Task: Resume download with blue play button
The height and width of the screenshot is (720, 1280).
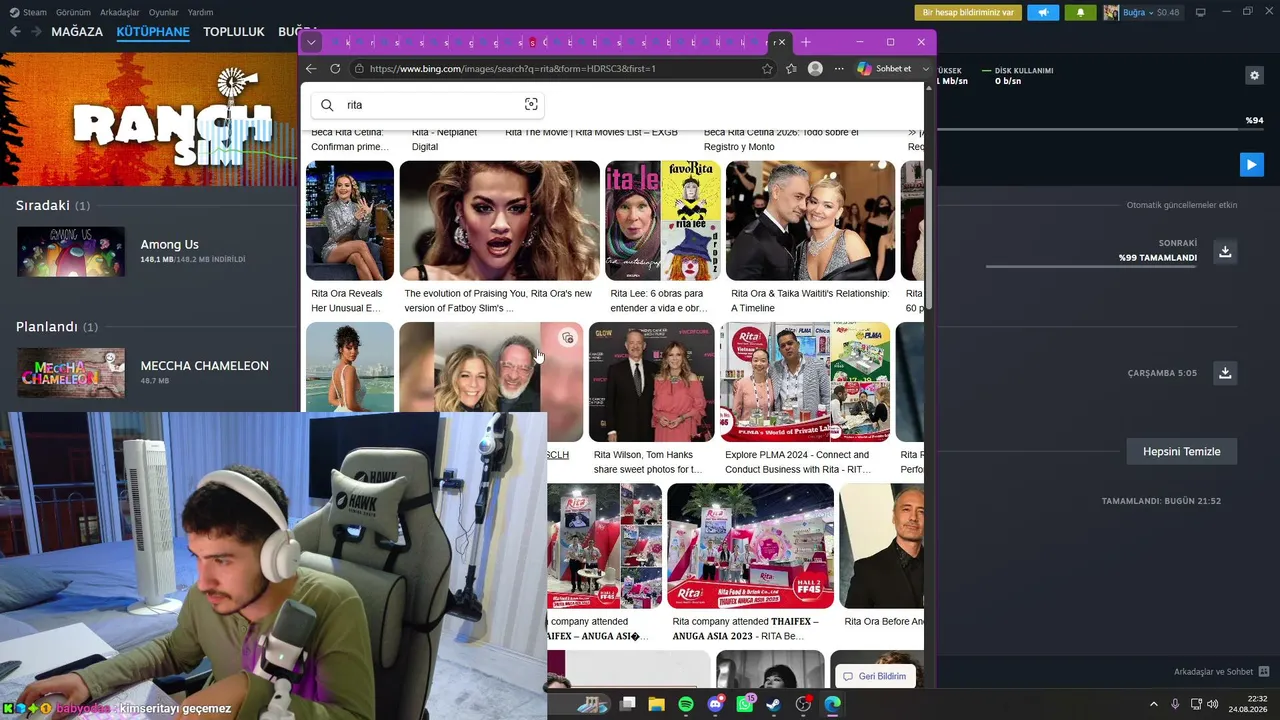Action: click(x=1251, y=164)
